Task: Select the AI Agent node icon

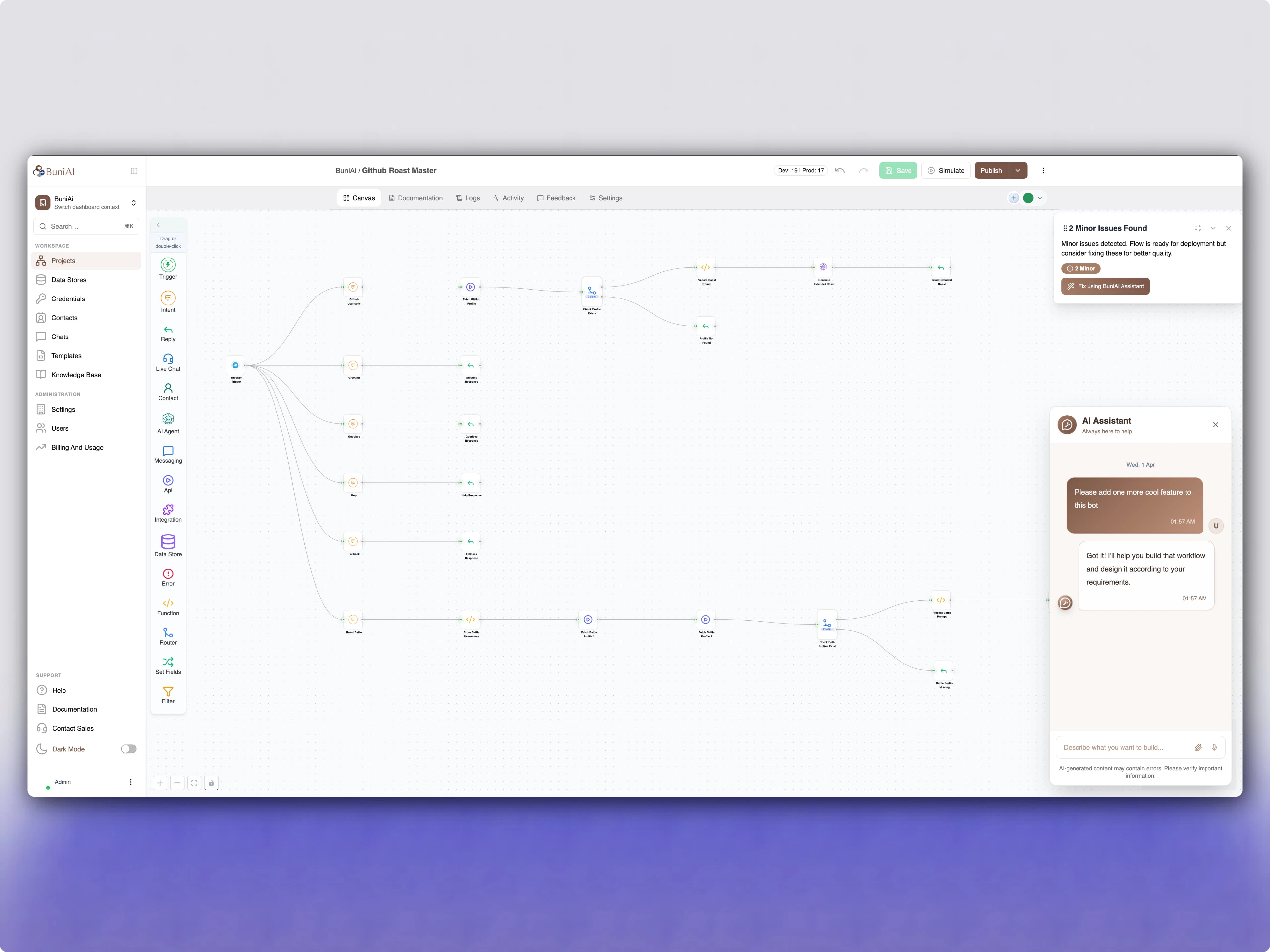Action: 168,419
